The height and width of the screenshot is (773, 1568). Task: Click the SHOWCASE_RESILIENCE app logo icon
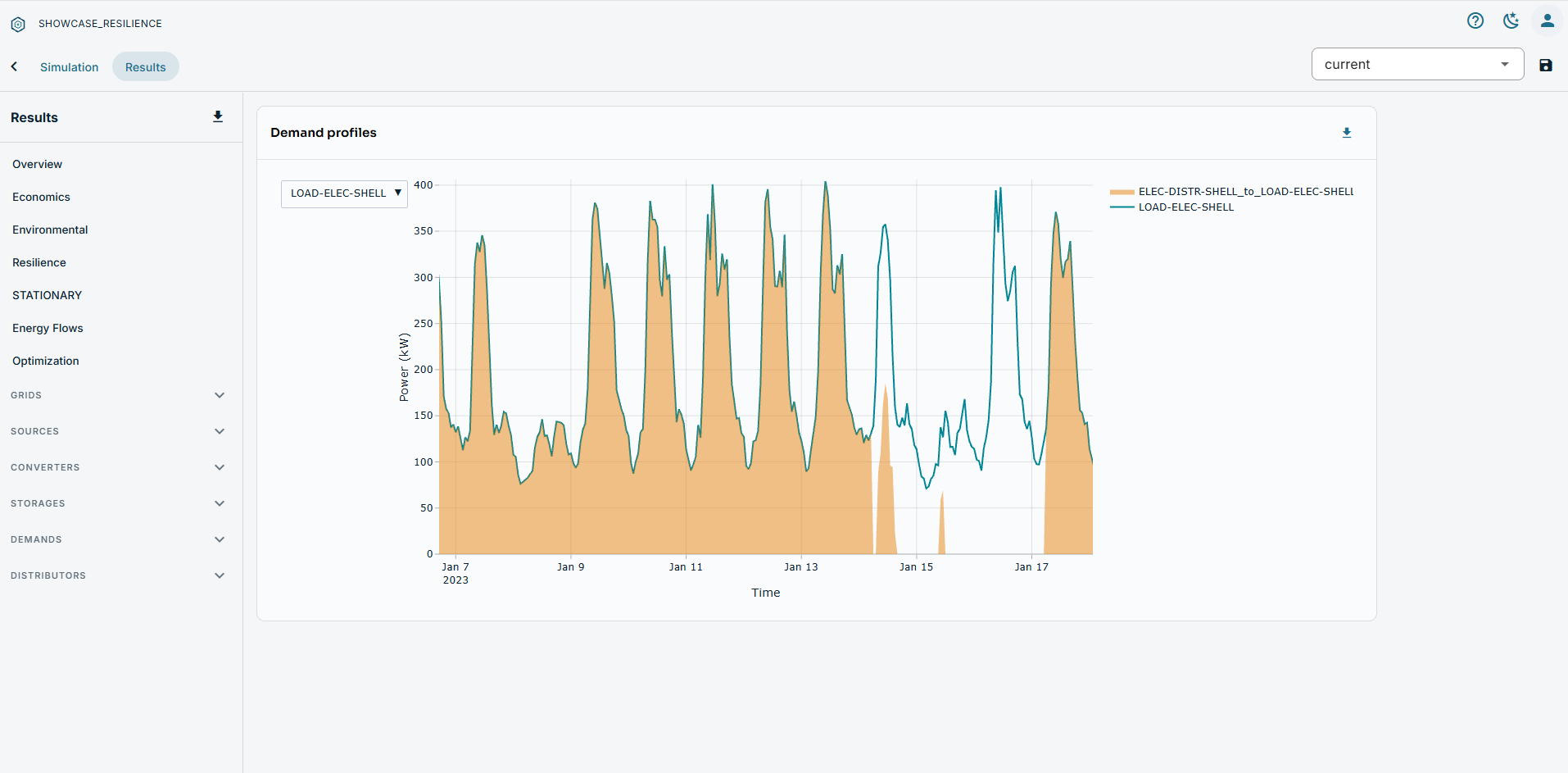(x=18, y=25)
